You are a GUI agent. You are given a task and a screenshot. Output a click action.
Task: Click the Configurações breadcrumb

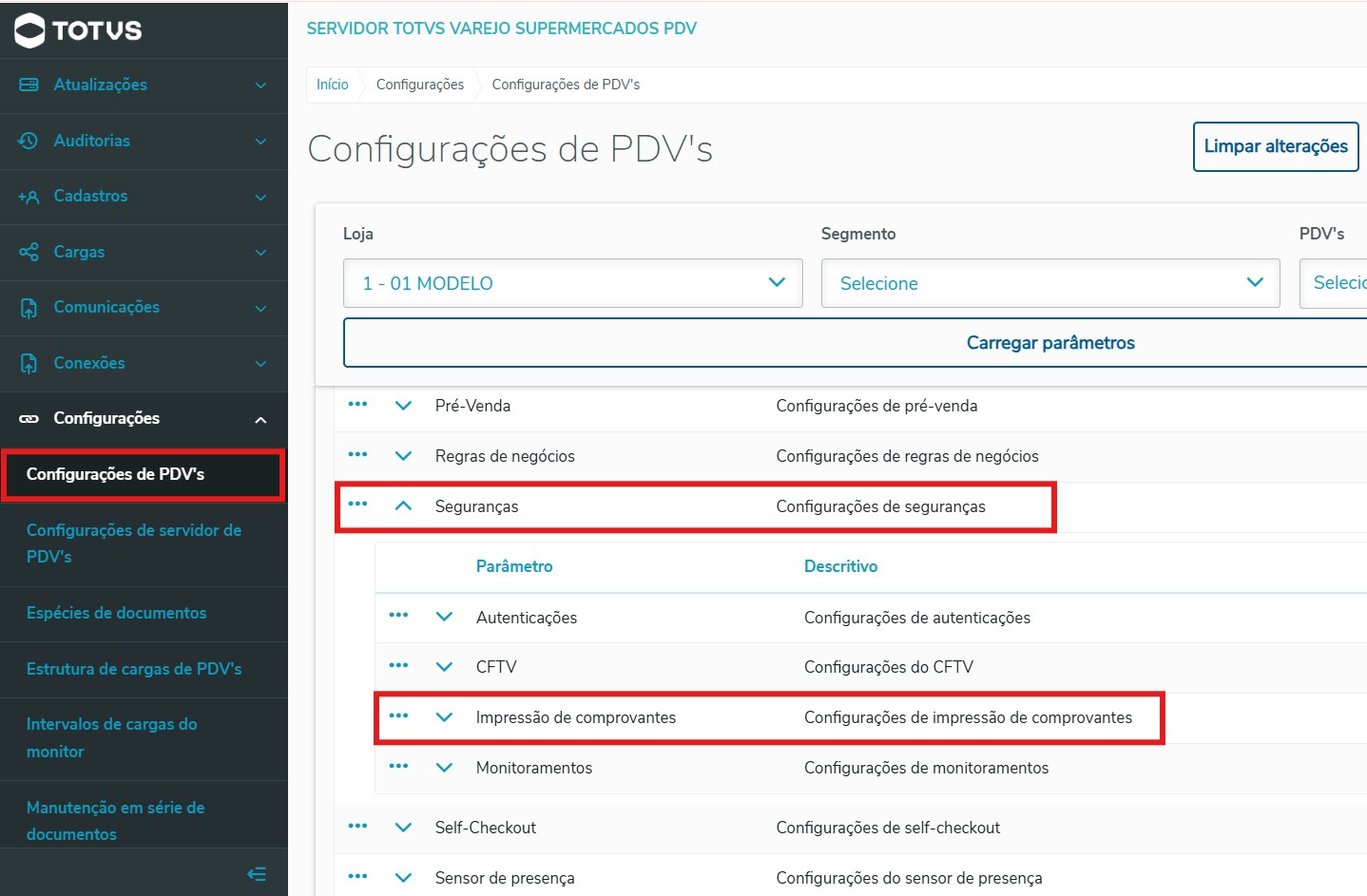(420, 85)
